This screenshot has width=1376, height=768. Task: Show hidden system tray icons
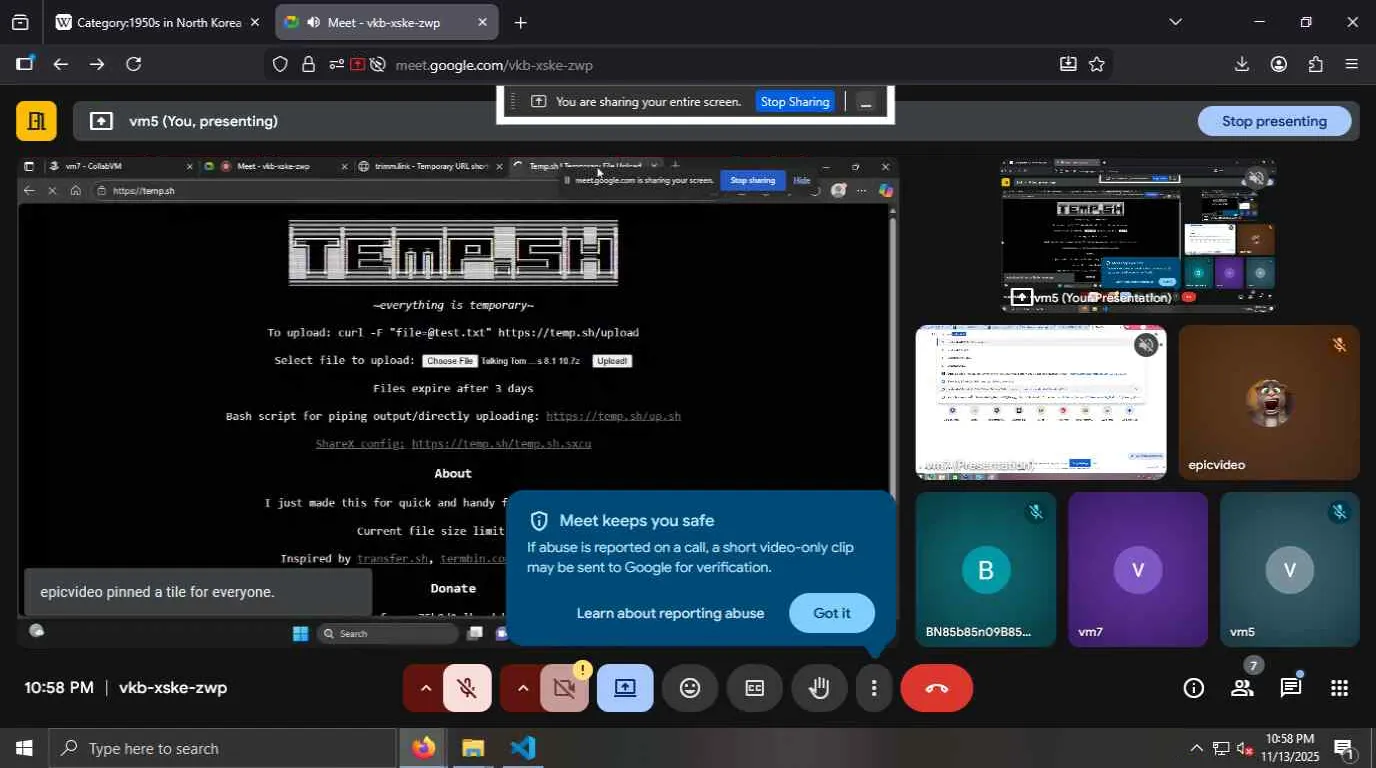point(1196,748)
